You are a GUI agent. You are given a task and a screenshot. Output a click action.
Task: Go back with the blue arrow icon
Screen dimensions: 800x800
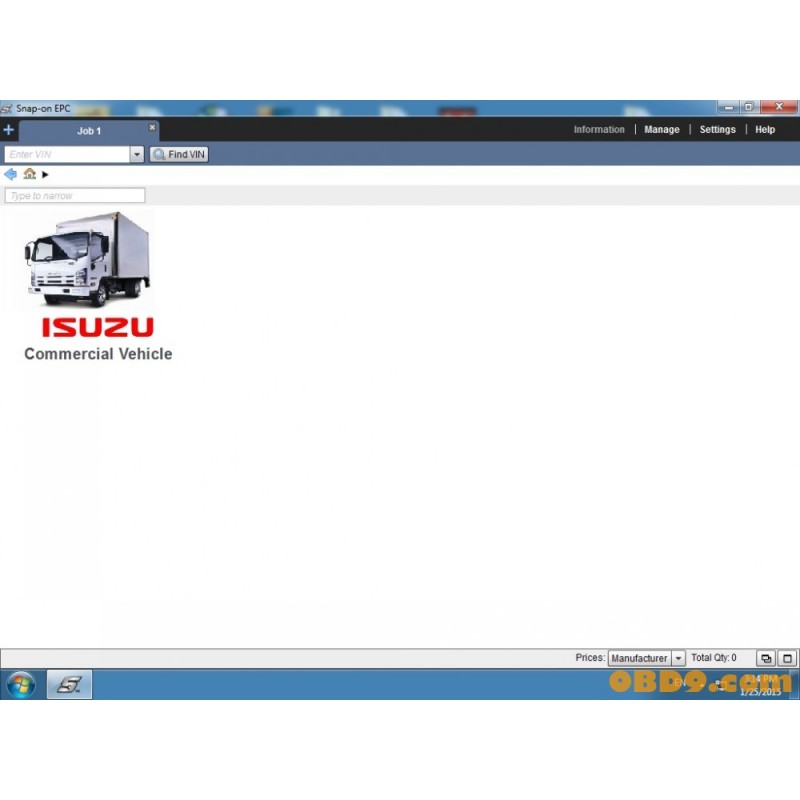point(10,174)
